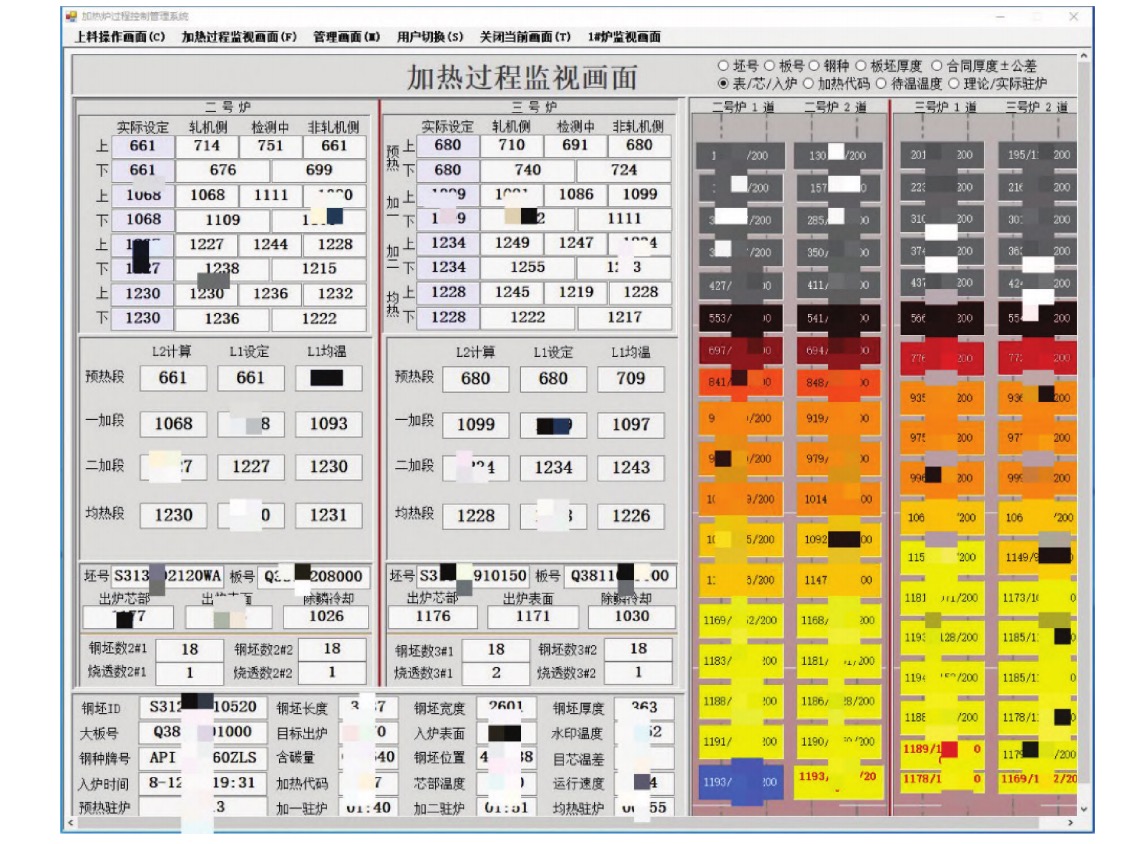Enable the 合同厚度±公差 radio option
Image resolution: width=1138 pixels, height=844 pixels.
click(x=937, y=66)
